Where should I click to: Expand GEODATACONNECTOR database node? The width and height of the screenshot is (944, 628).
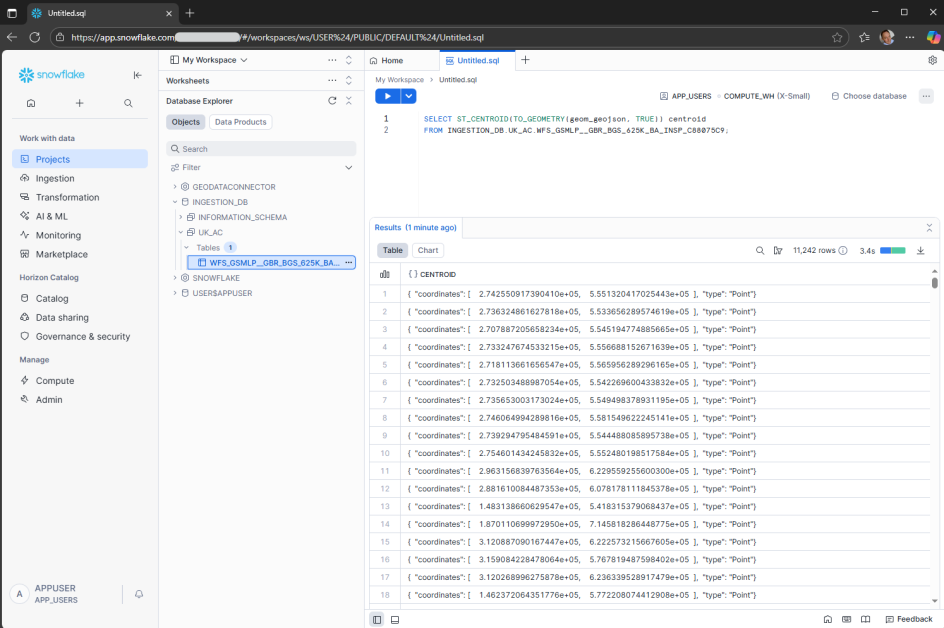[175, 187]
